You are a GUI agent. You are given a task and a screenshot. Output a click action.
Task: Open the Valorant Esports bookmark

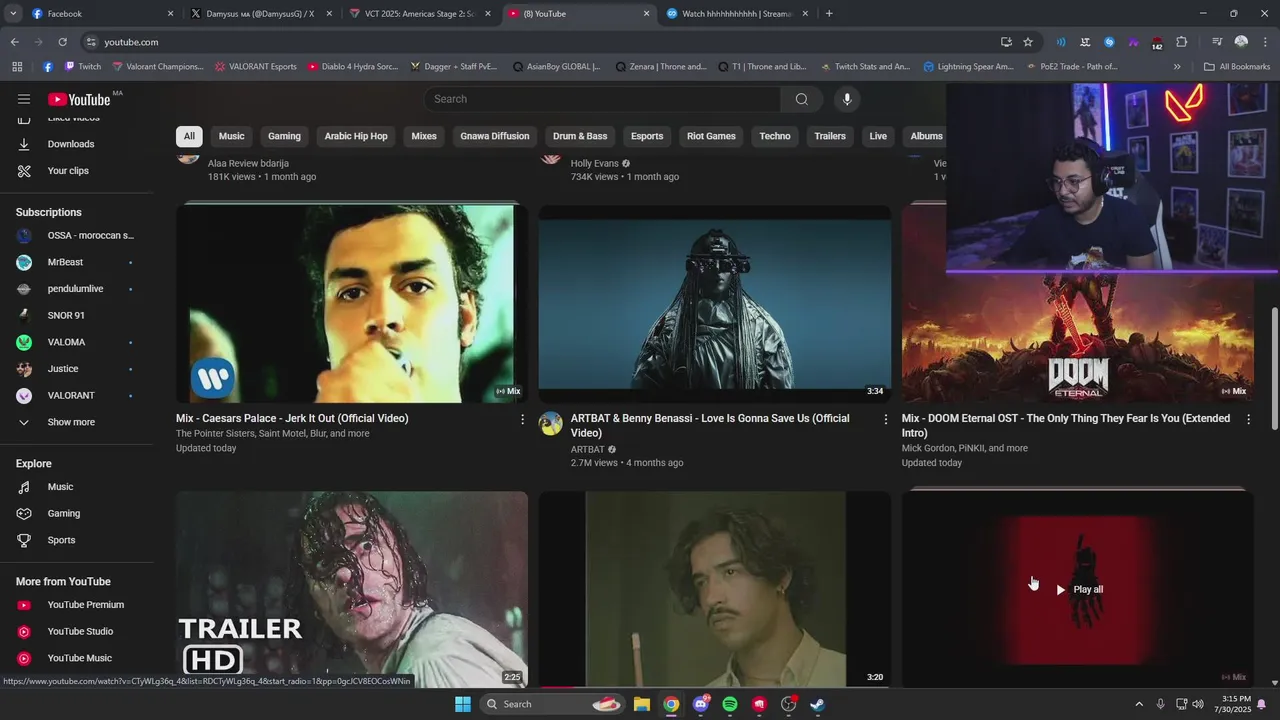(x=256, y=67)
